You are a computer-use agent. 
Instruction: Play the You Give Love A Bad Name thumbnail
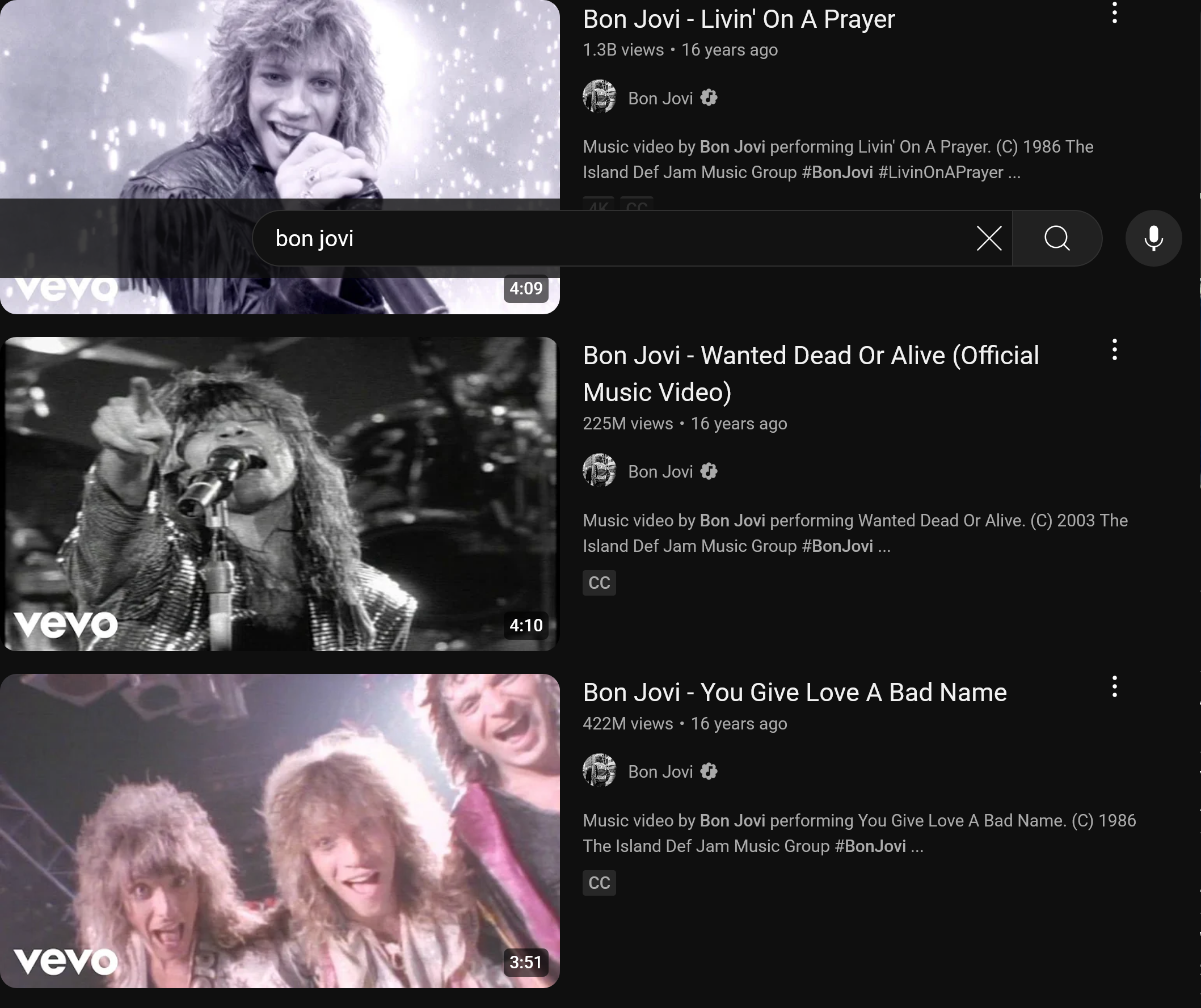[x=280, y=831]
